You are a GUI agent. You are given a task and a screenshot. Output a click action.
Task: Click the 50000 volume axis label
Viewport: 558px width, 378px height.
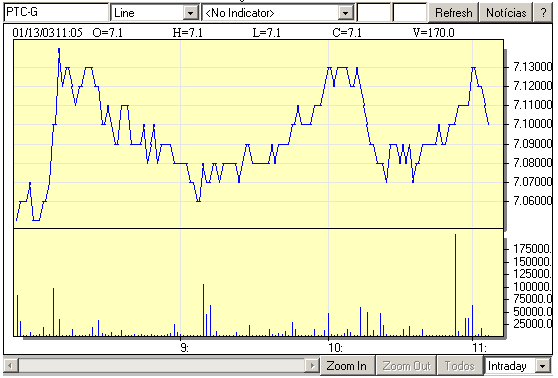532,311
